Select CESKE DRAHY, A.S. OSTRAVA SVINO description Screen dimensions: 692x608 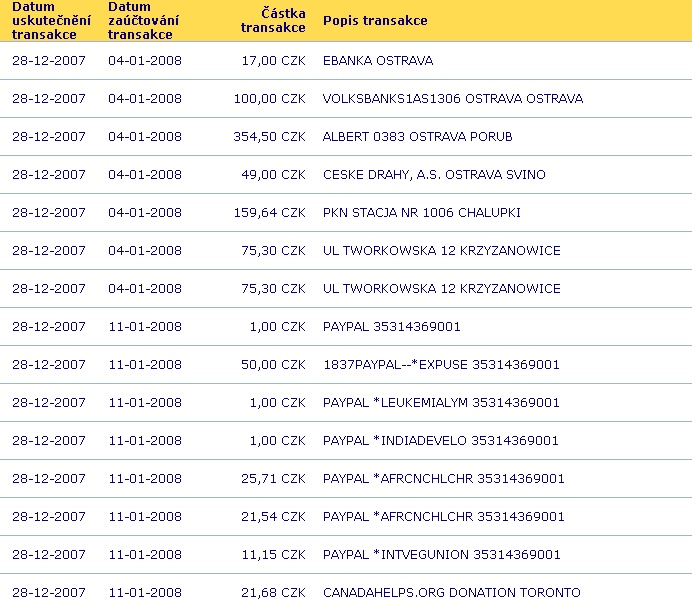434,174
